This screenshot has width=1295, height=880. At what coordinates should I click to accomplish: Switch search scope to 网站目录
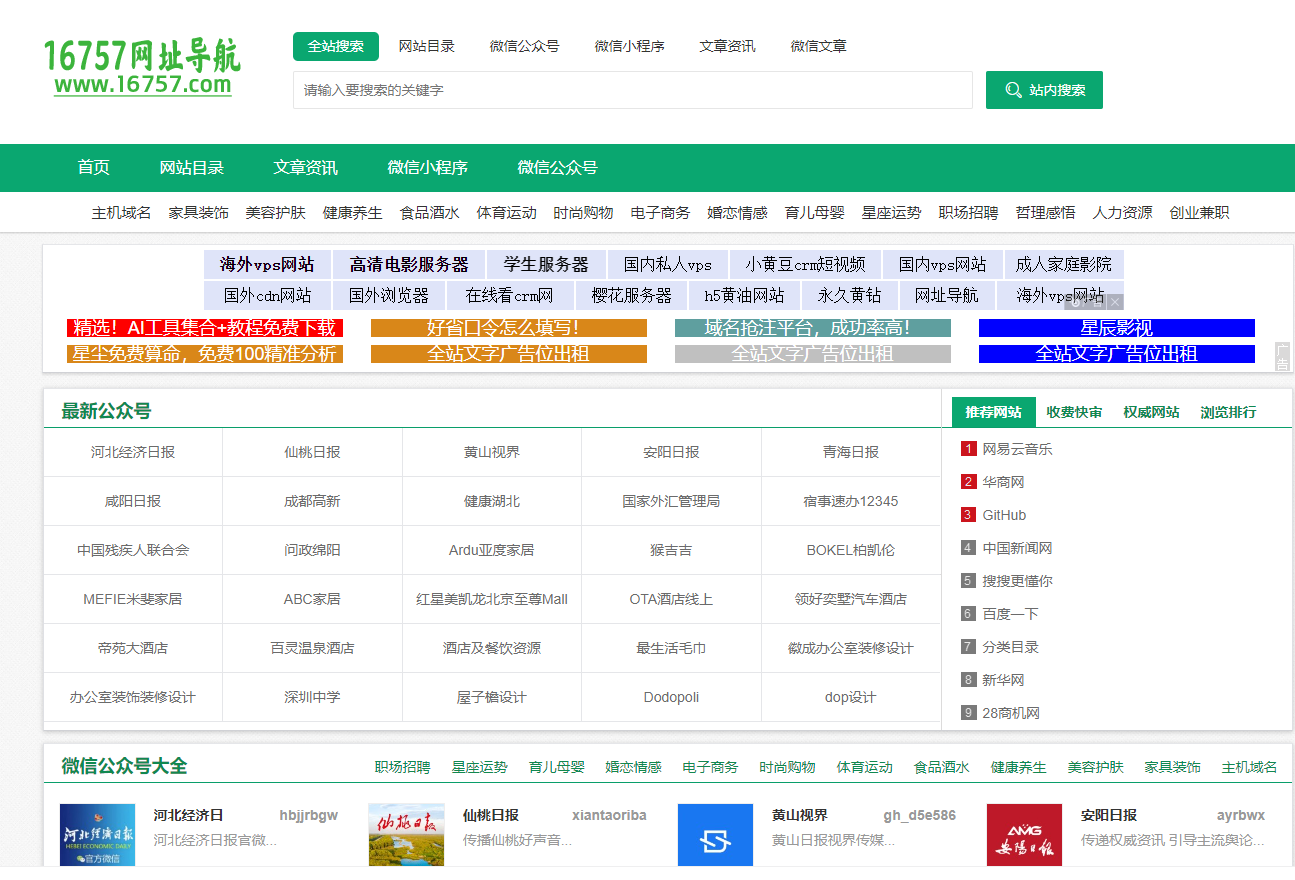427,46
